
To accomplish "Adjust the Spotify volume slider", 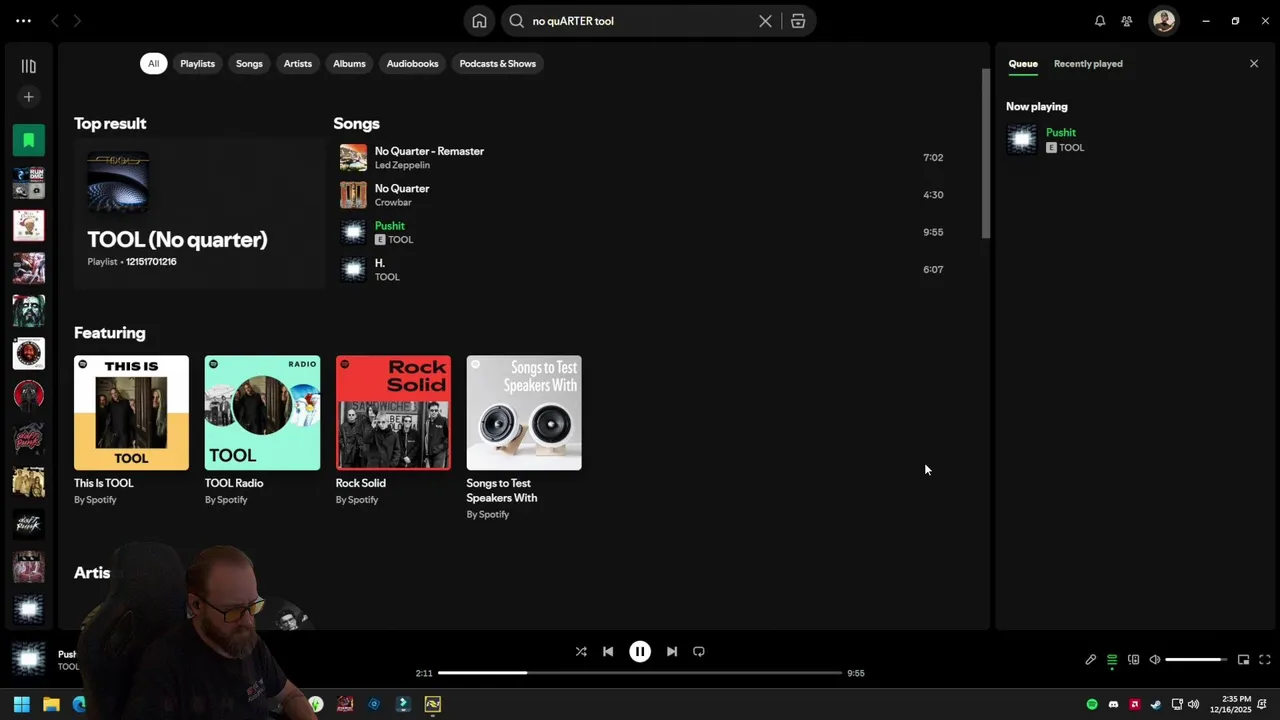I will 1196,660.
